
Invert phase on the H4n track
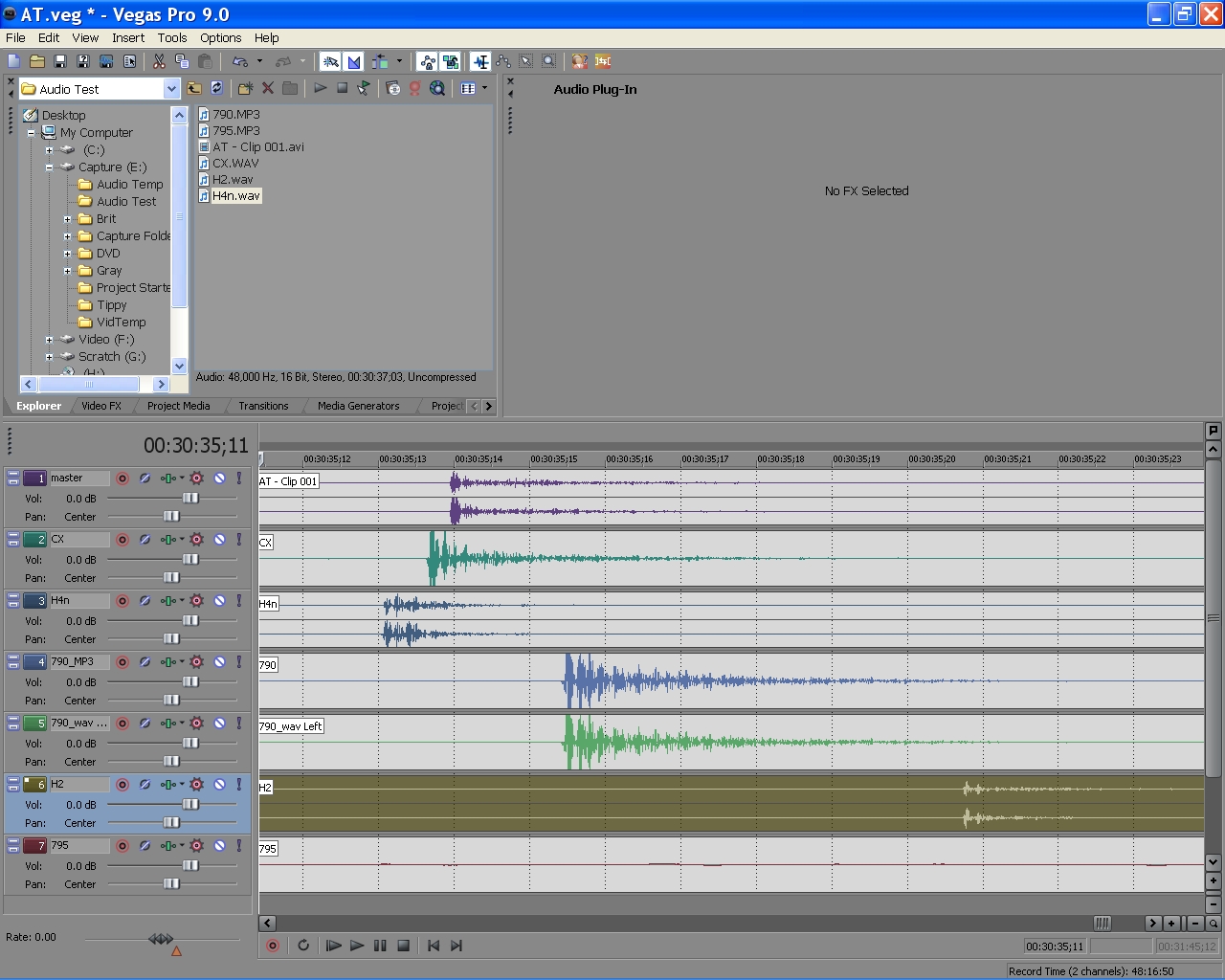[x=145, y=601]
